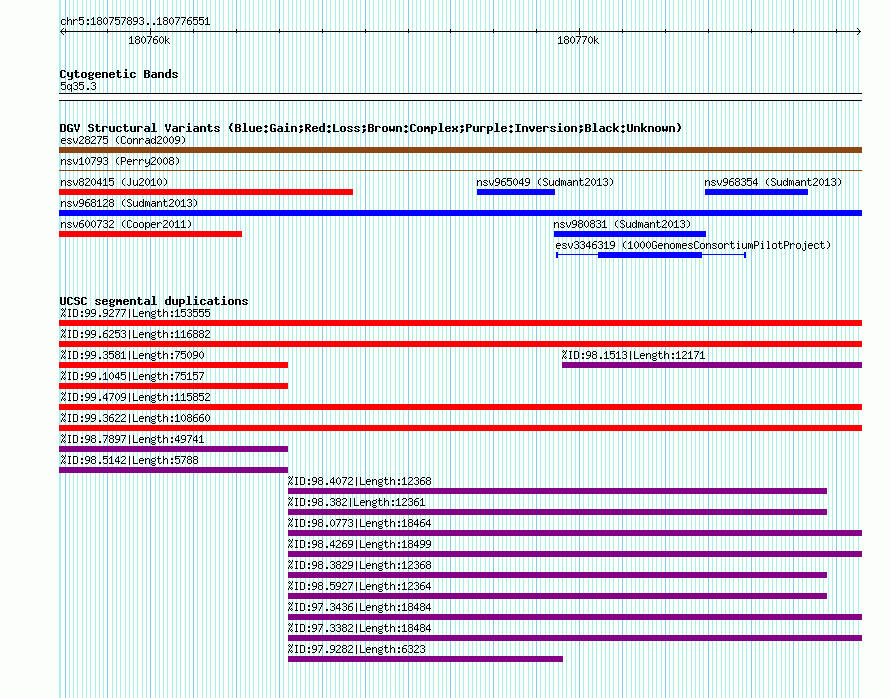This screenshot has height=698, width=890.
Task: Select nsv968128 (Sudmant2013) blue bar
Action: pos(460,213)
